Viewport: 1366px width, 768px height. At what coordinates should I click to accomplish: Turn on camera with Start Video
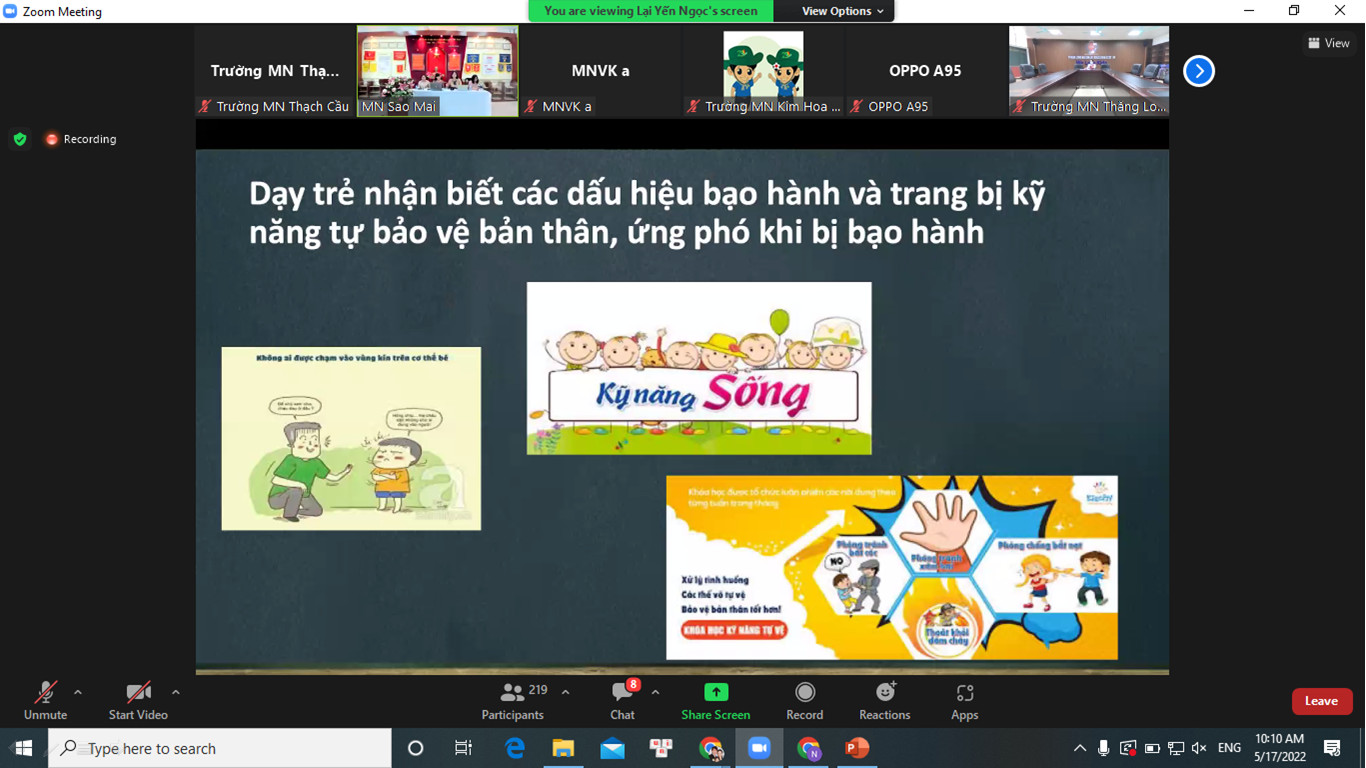coord(138,700)
